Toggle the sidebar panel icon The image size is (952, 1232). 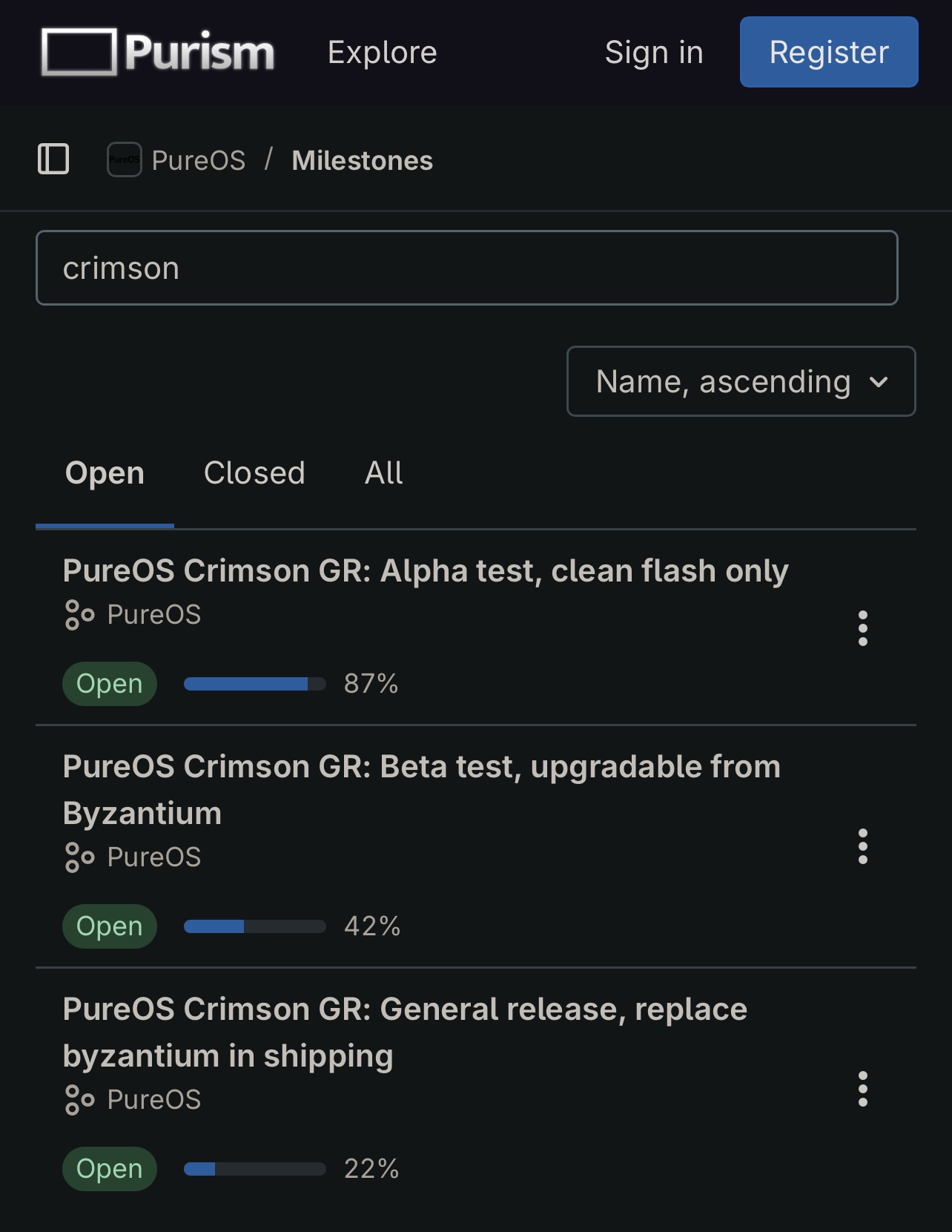[x=53, y=159]
